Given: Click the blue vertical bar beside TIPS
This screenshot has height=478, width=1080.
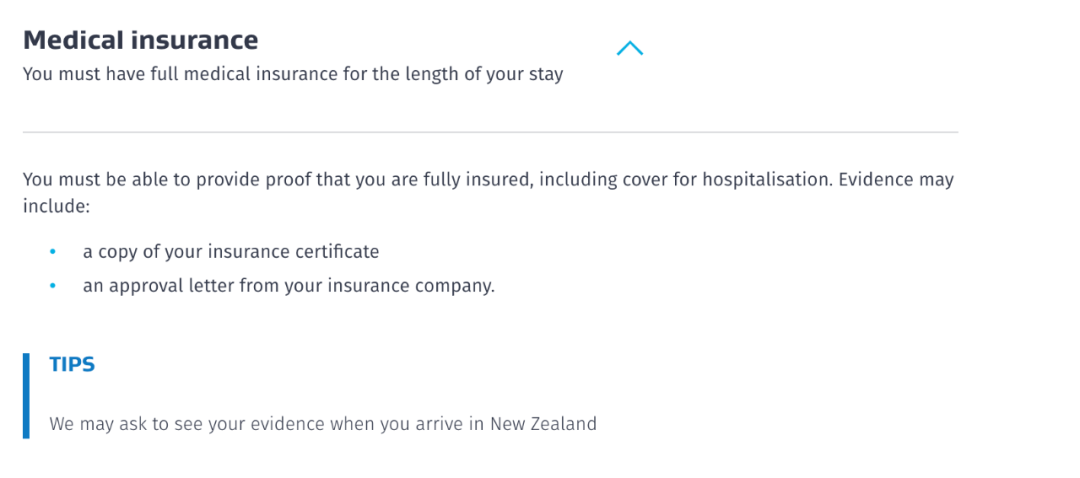Looking at the screenshot, I should click(x=26, y=395).
